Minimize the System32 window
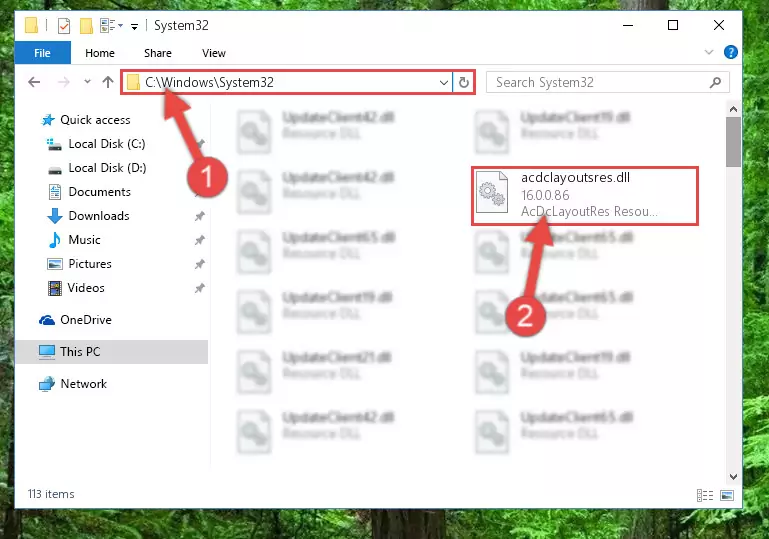 [628, 25]
